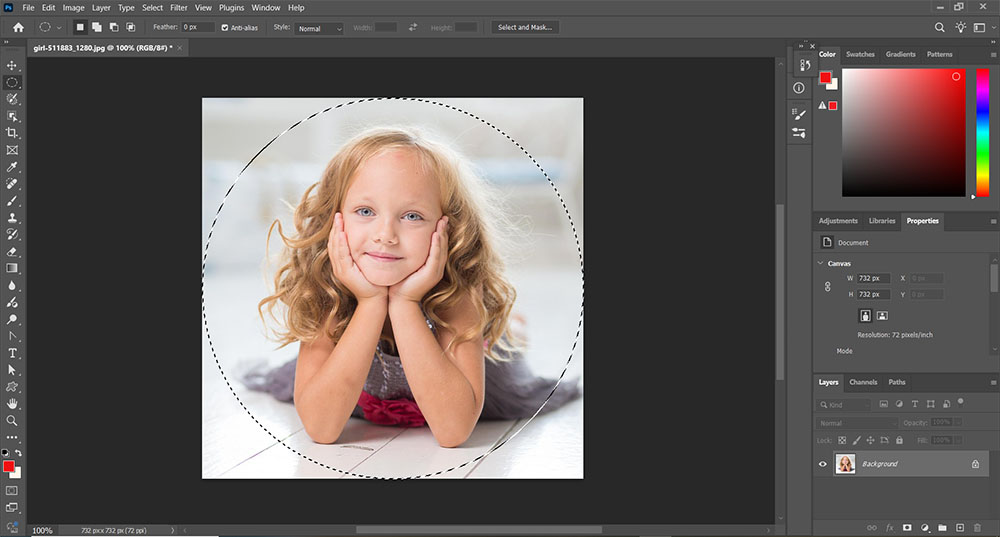
Task: Click the Select and Mask button
Action: (x=526, y=28)
